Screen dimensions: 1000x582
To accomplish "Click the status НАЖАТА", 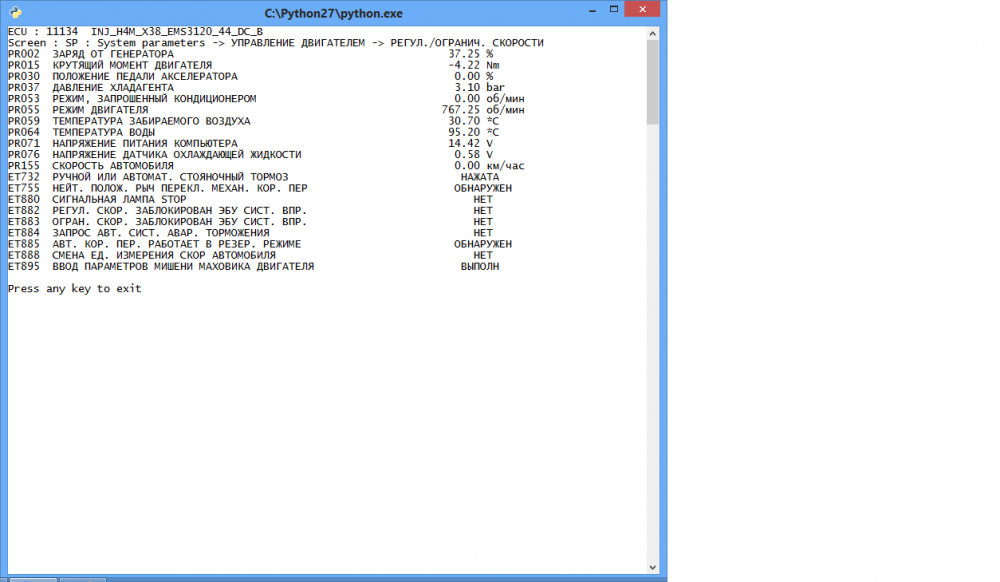I will tap(480, 177).
